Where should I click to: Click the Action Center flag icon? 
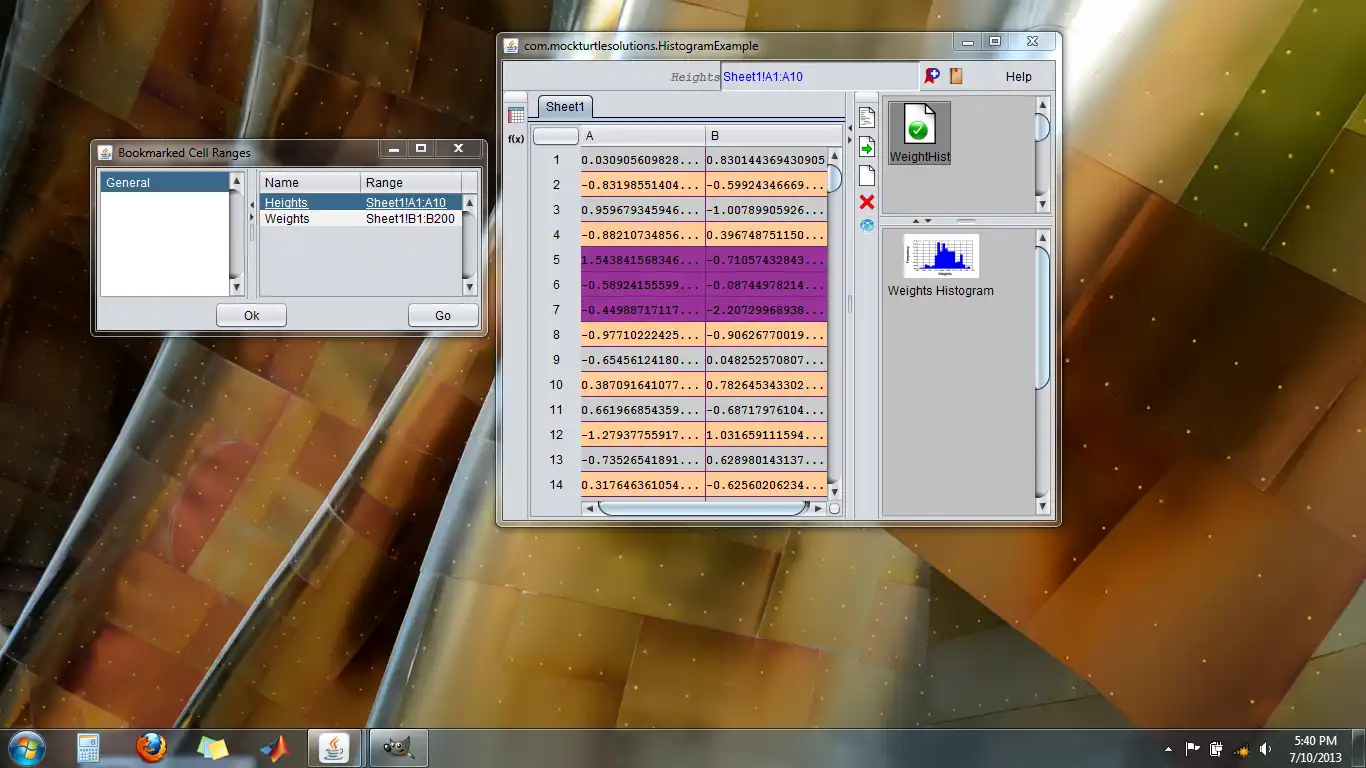[x=1192, y=749]
